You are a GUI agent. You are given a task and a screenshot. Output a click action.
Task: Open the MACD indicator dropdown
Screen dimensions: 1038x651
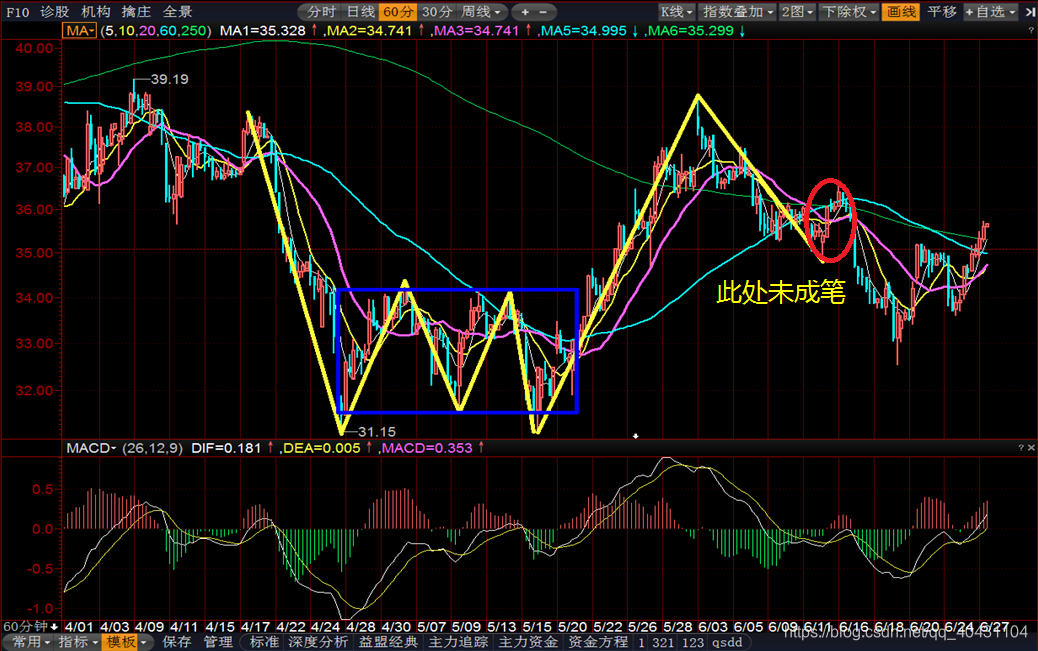pyautogui.click(x=91, y=448)
